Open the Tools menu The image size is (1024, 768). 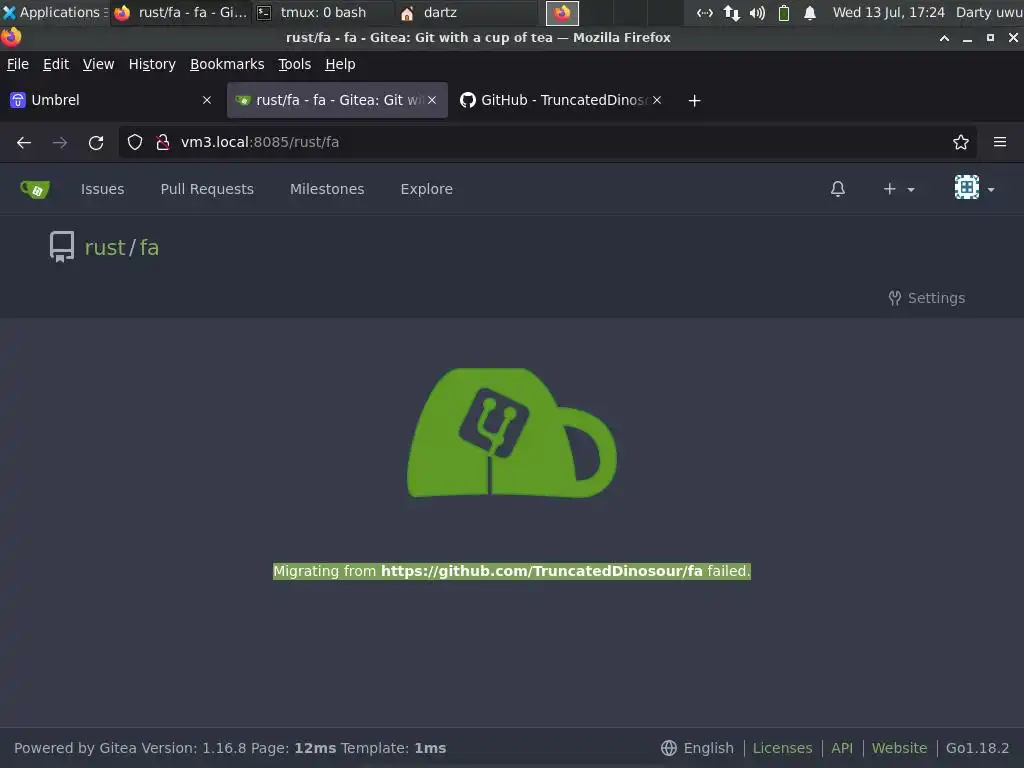coord(295,64)
